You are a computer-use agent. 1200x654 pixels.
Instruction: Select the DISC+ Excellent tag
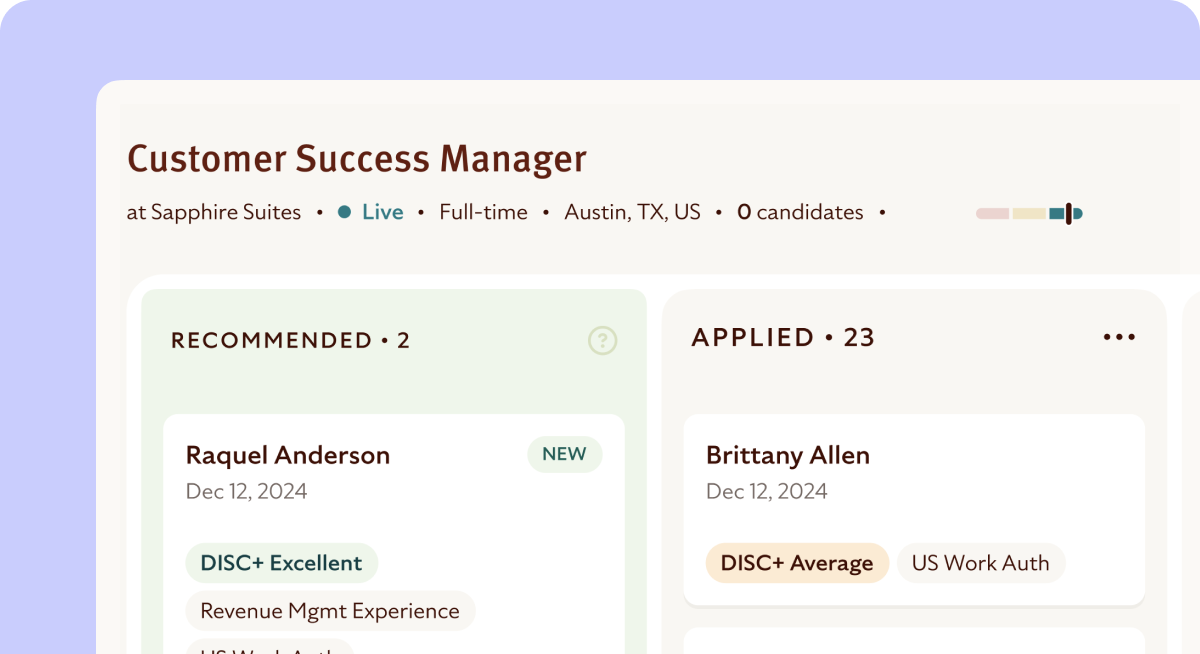point(281,563)
